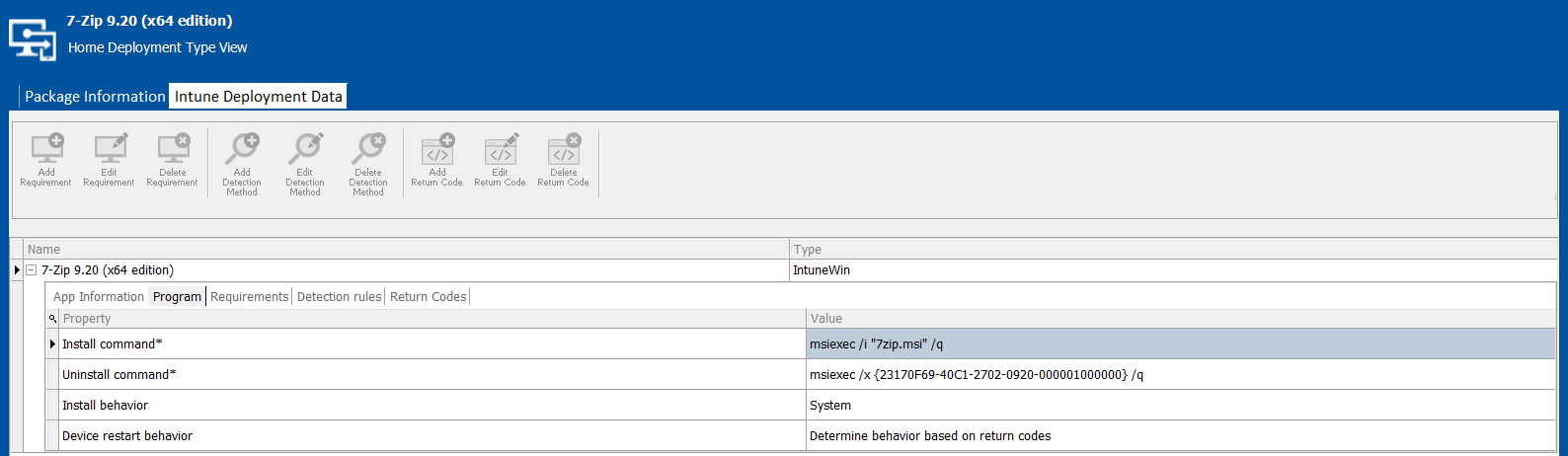The height and width of the screenshot is (456, 1568).
Task: Click the 7-Zip 9.20 (x64 edition) title
Action: pos(150,20)
